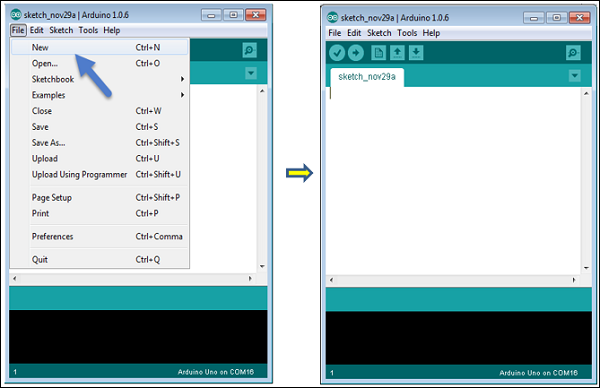Click inside the empty code editor area

[x=453, y=181]
